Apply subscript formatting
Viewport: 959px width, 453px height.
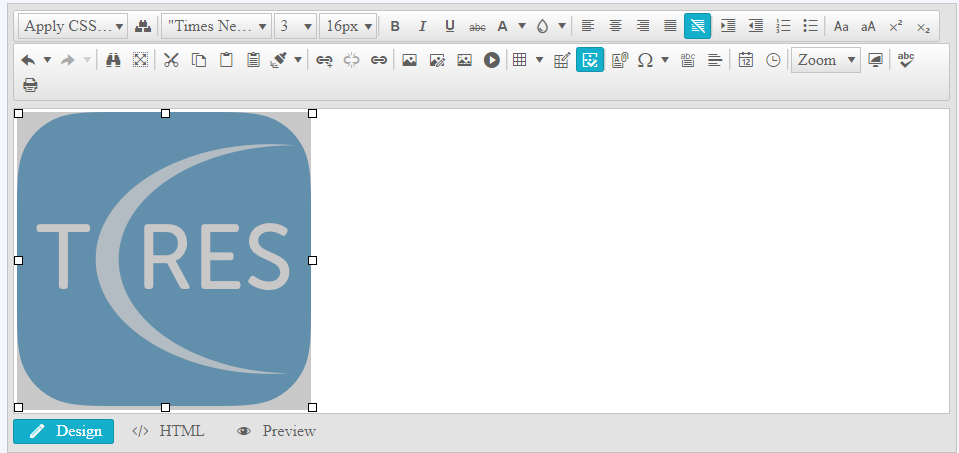click(x=924, y=26)
